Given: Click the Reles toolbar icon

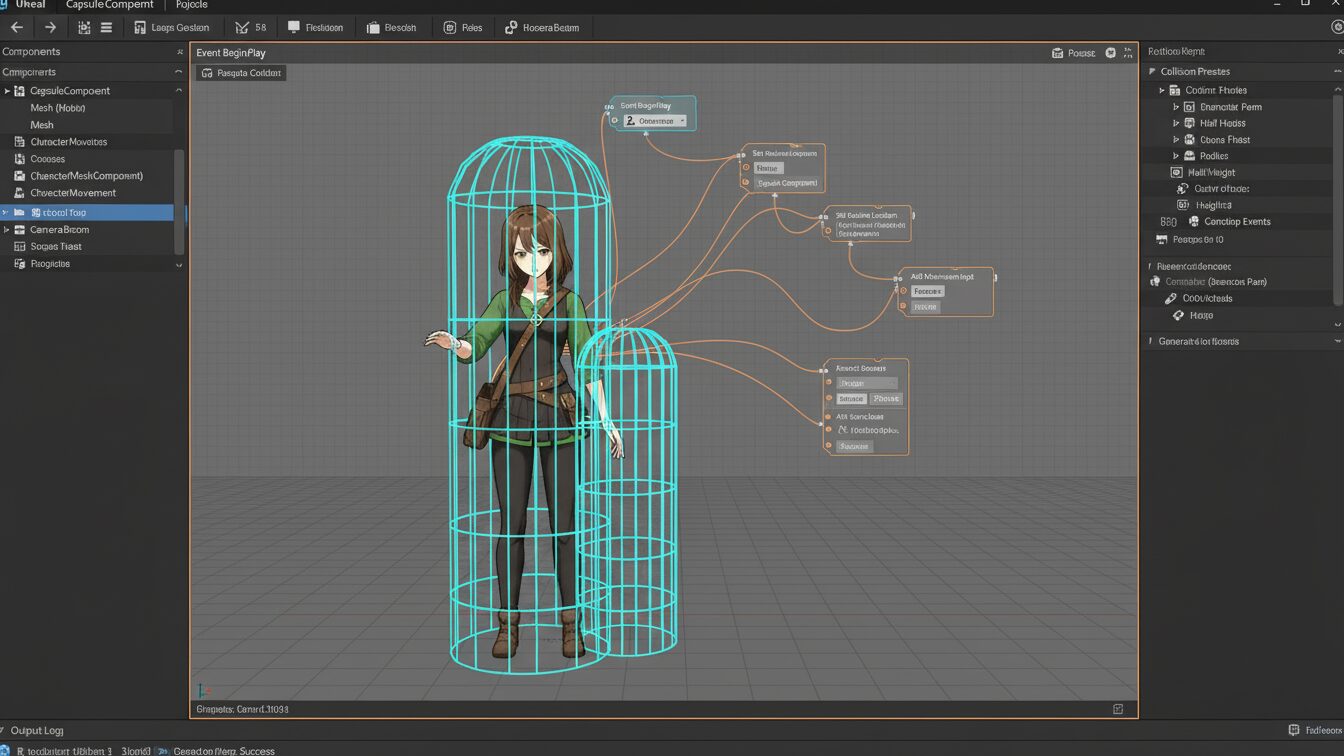Looking at the screenshot, I should [450, 28].
